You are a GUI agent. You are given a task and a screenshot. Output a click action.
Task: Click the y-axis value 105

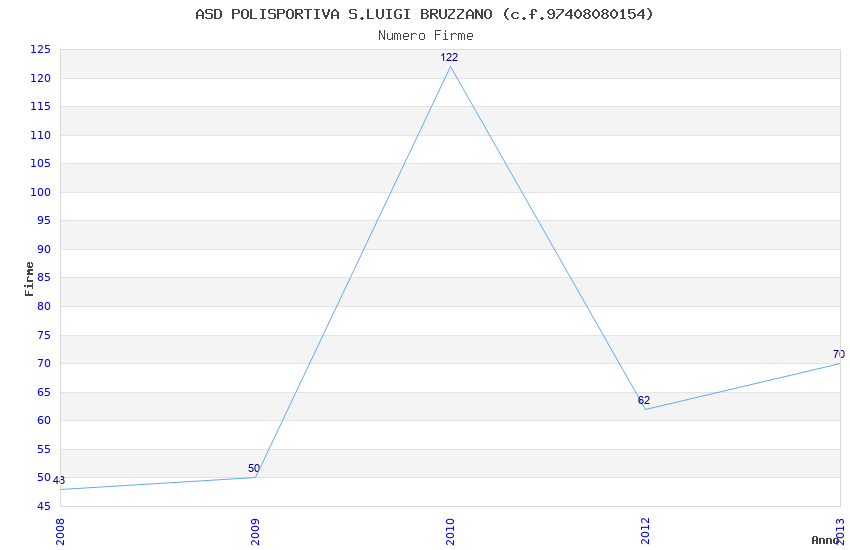(x=40, y=164)
